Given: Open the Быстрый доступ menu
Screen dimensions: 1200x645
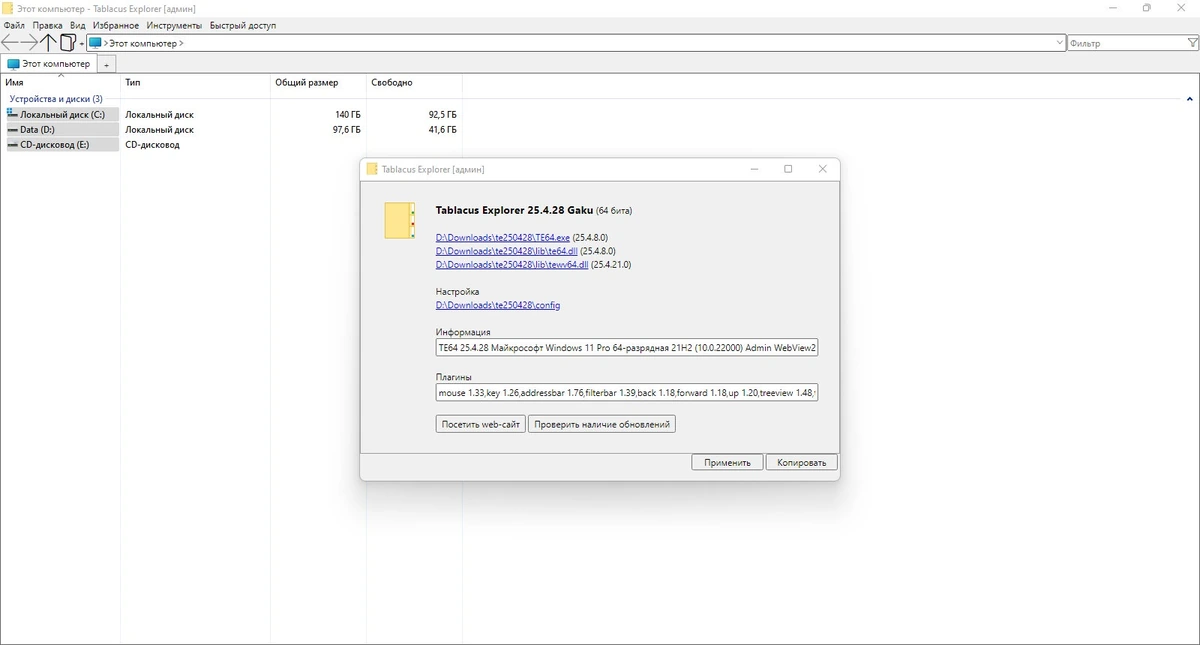Looking at the screenshot, I should (243, 25).
